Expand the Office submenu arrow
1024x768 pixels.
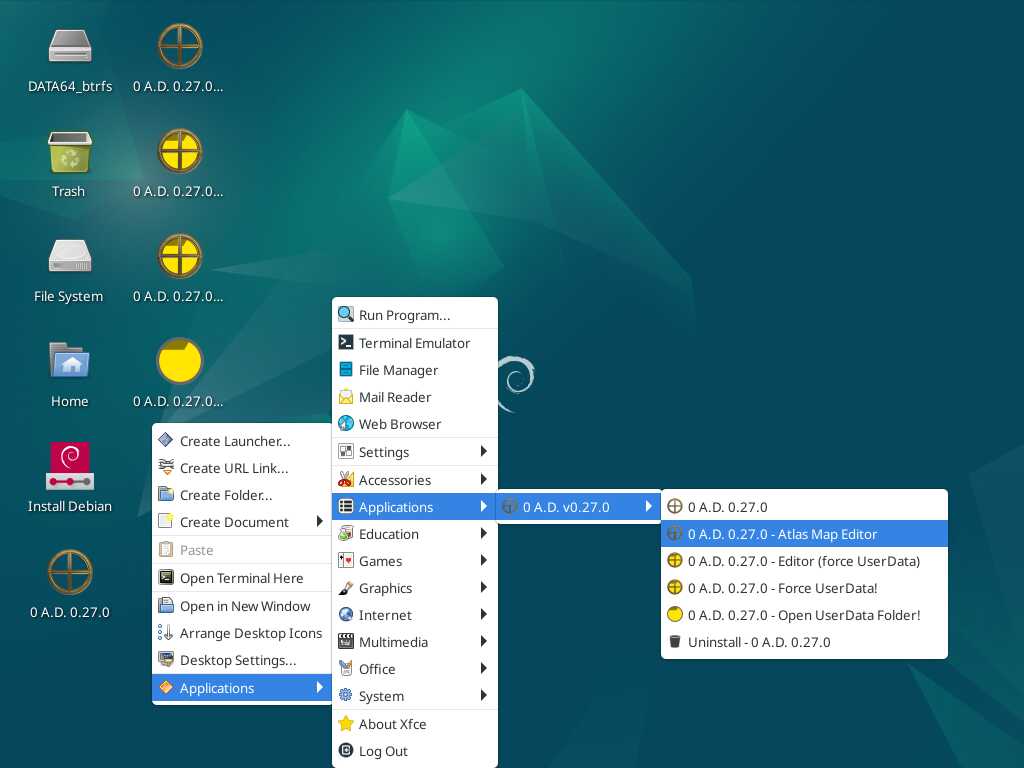[483, 669]
